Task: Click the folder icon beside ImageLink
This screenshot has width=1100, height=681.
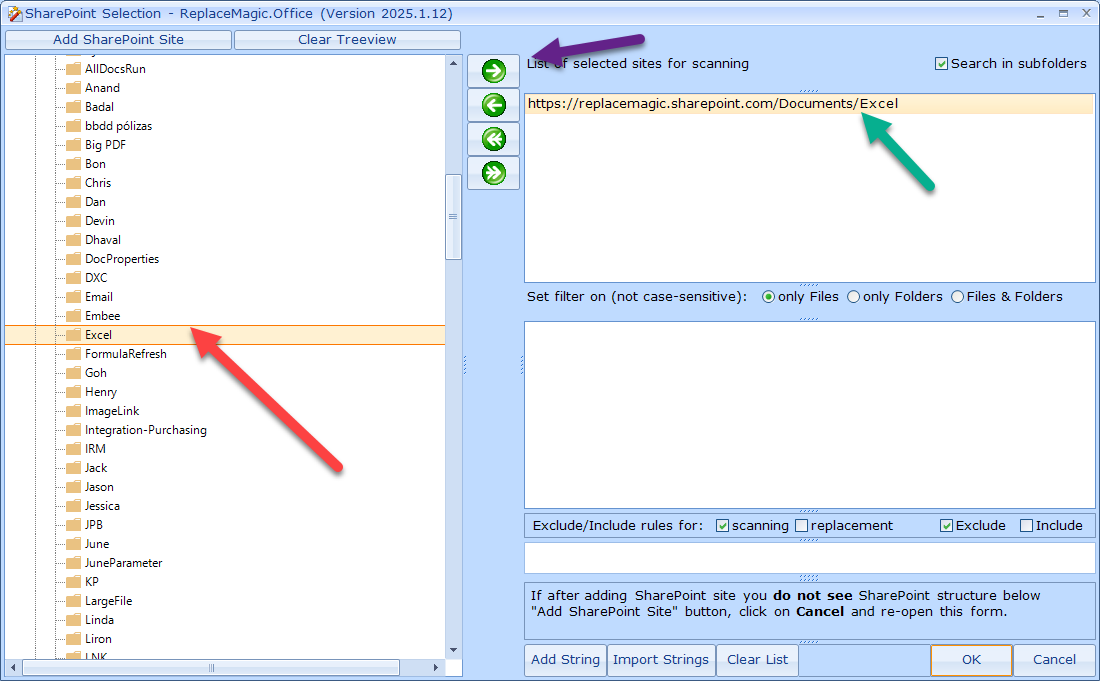Action: pos(73,411)
